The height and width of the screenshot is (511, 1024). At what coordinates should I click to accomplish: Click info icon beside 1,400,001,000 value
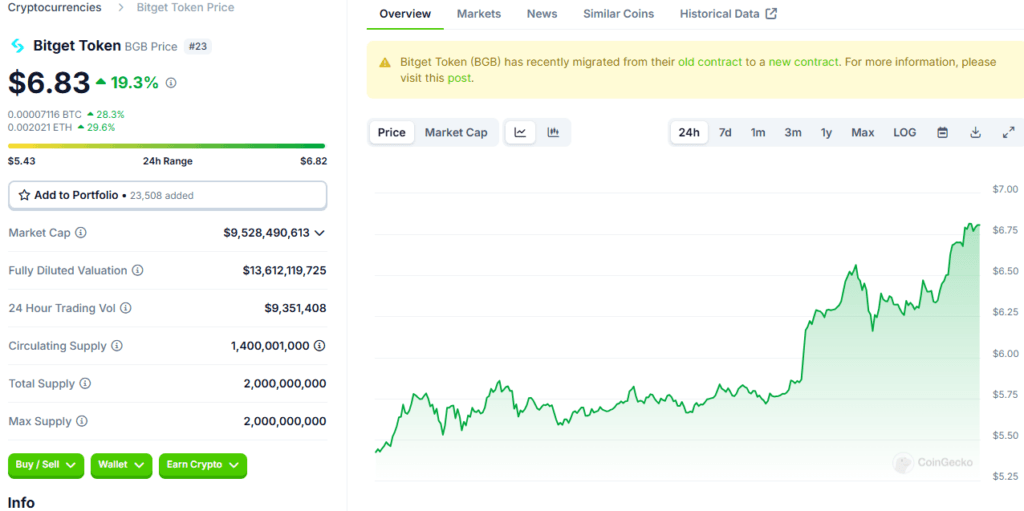(x=319, y=346)
